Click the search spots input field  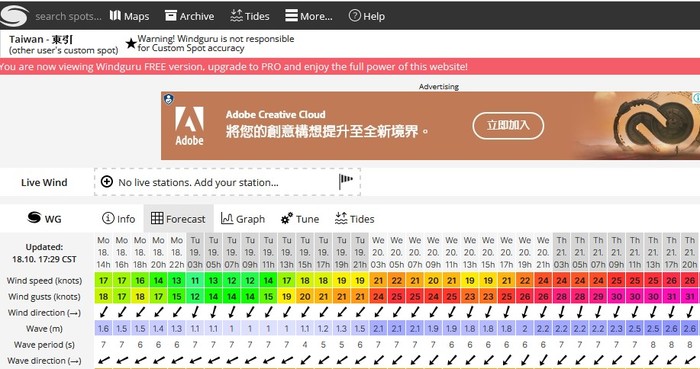(68, 17)
